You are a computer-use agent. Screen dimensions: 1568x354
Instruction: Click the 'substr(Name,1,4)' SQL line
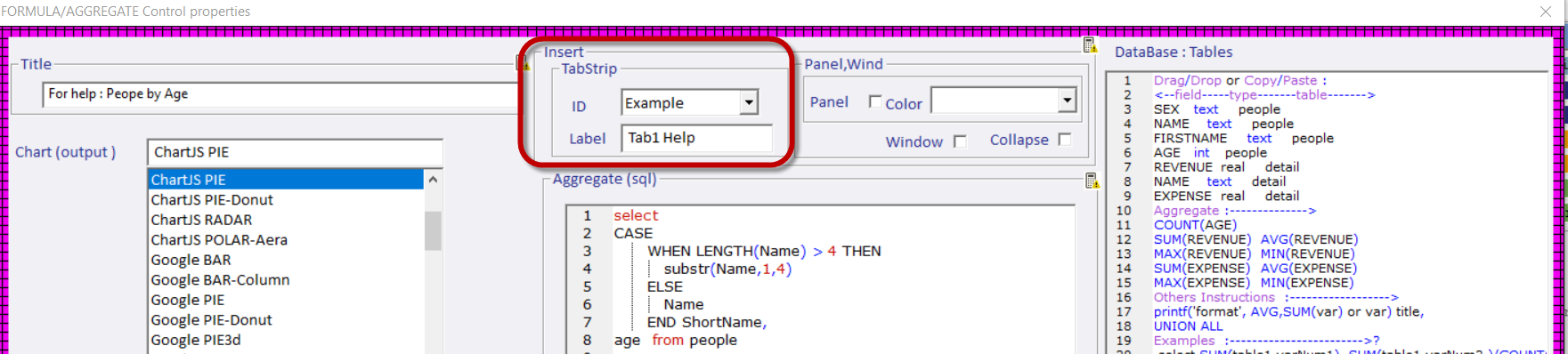pos(727,269)
